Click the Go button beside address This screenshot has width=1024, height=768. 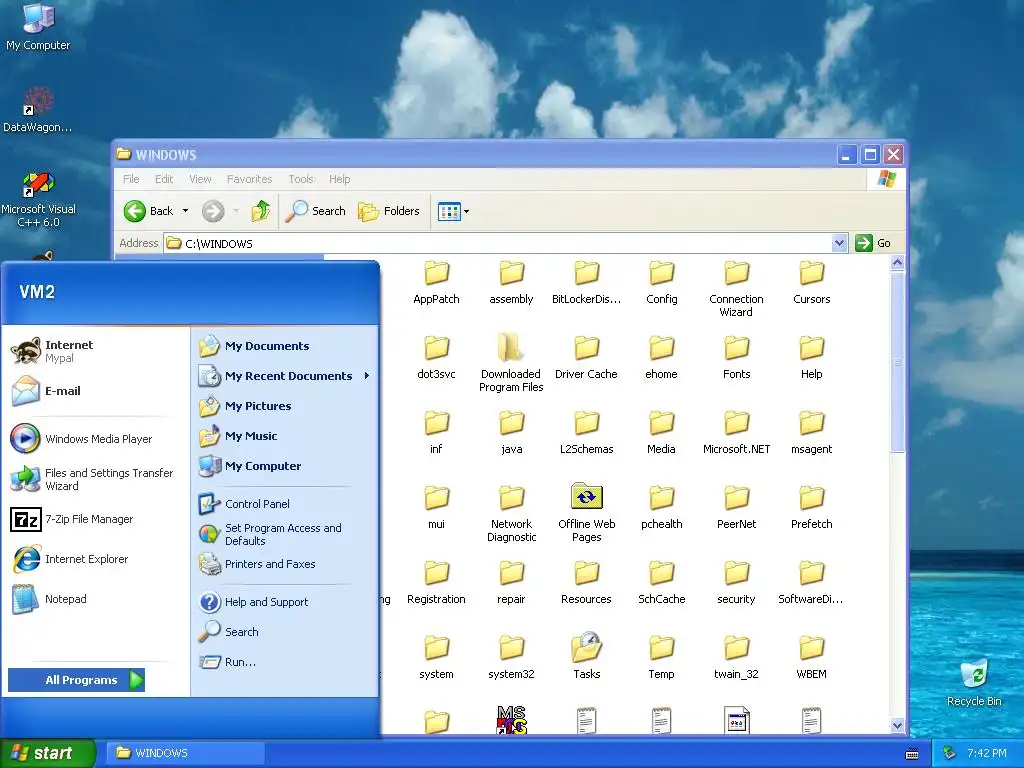point(873,243)
